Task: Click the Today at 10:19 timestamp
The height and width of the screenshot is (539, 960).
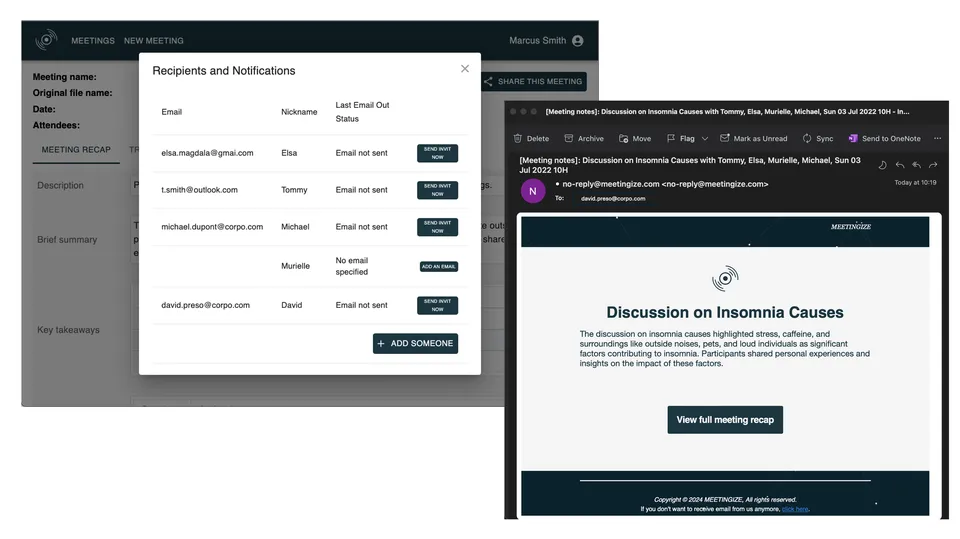Action: 915,183
